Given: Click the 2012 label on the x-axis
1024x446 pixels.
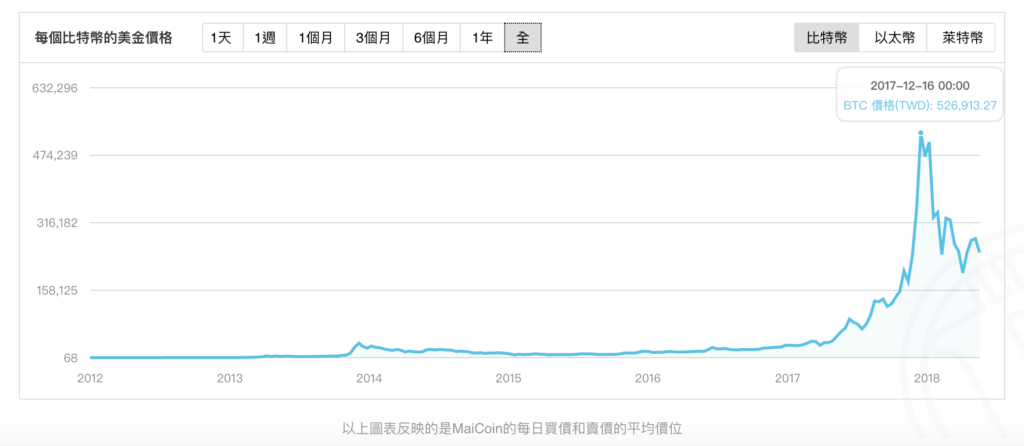Looking at the screenshot, I should coord(90,378).
